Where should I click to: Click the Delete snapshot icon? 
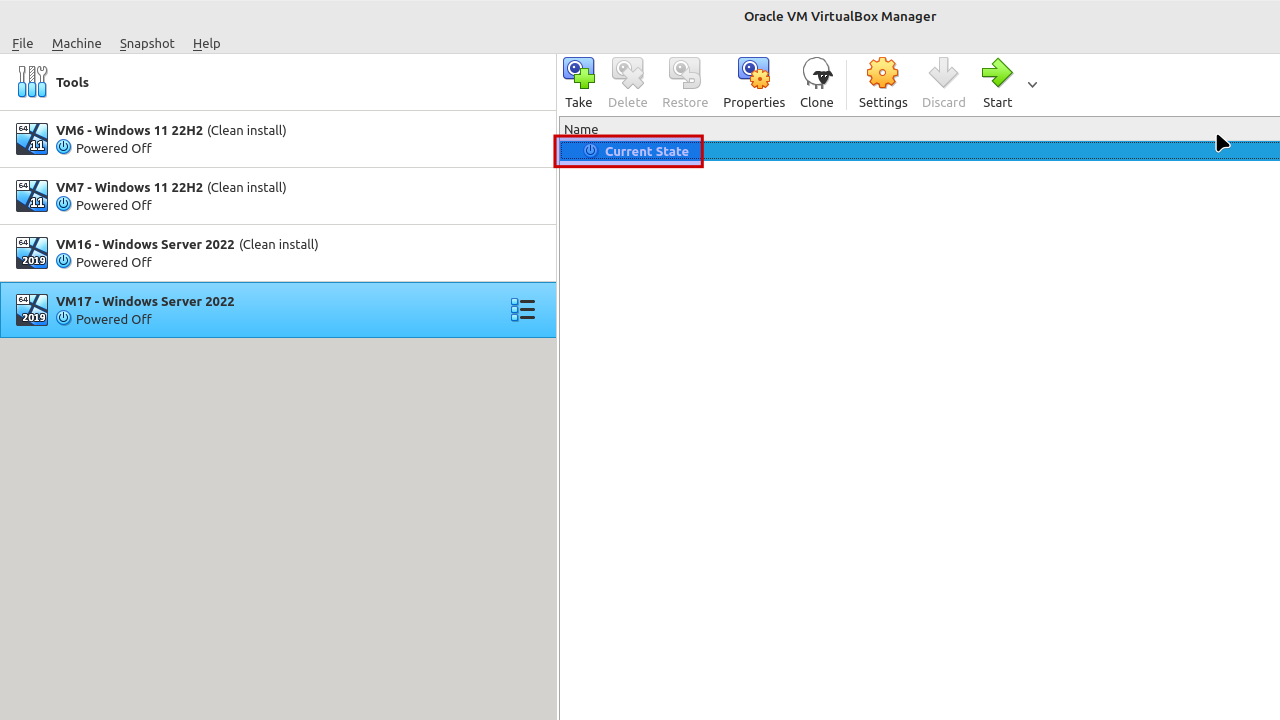(628, 73)
